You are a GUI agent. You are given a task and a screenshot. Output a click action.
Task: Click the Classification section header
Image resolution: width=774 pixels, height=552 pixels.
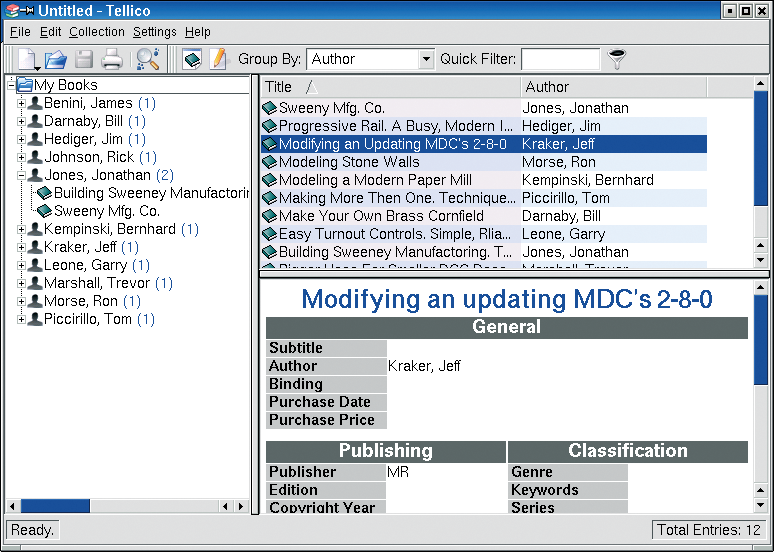pyautogui.click(x=627, y=451)
